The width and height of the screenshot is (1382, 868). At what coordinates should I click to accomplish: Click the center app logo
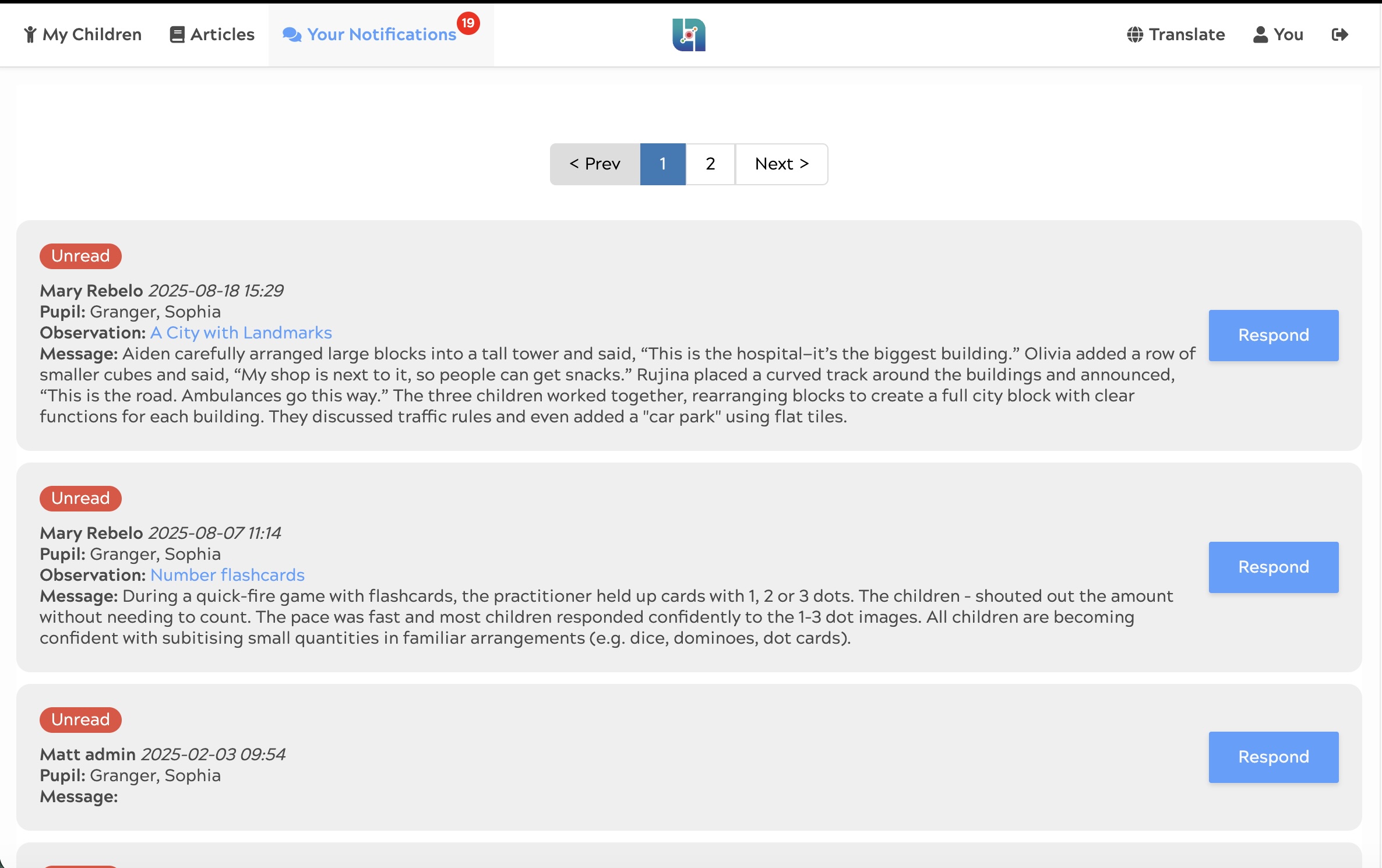pyautogui.click(x=689, y=35)
